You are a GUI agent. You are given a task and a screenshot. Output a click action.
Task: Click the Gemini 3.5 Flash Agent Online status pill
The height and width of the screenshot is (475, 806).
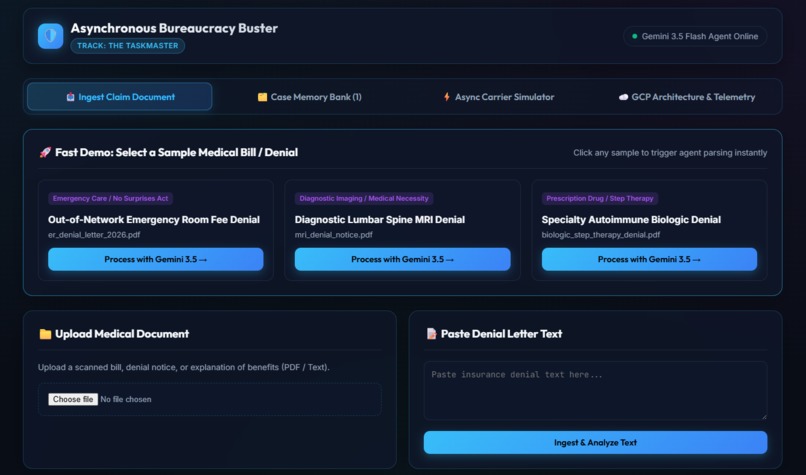click(695, 36)
